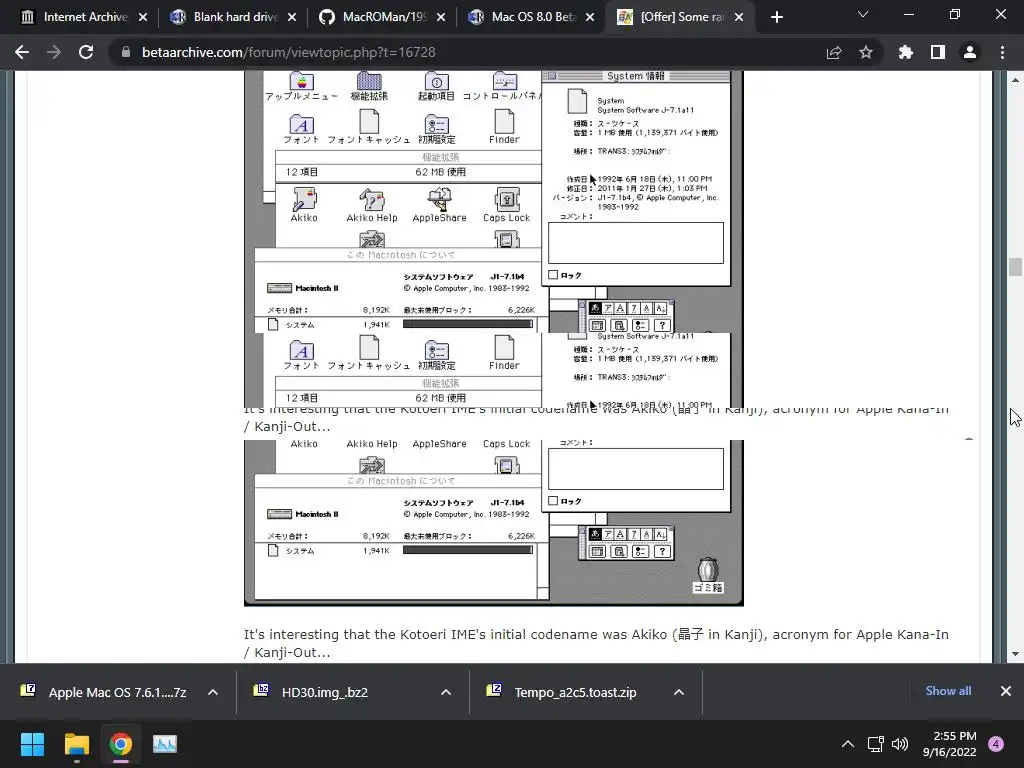Close the MacROMan GitHub tab

441,17
